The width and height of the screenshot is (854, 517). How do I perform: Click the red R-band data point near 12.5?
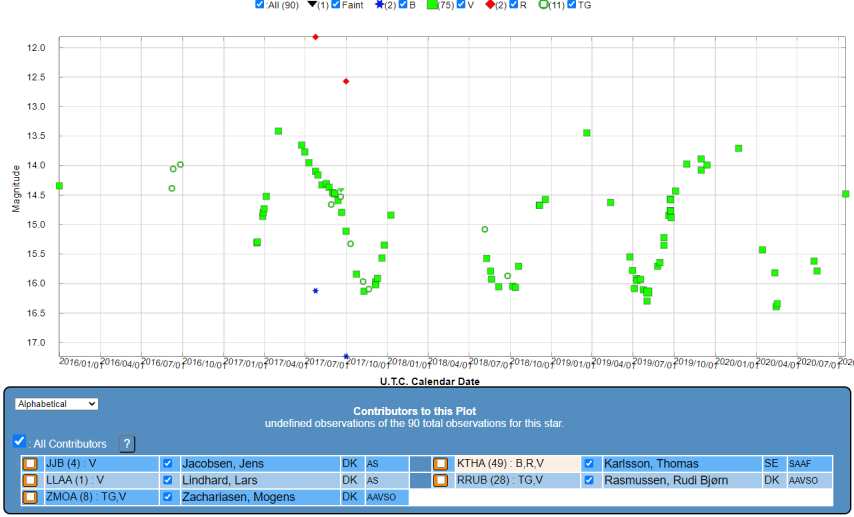tap(346, 81)
